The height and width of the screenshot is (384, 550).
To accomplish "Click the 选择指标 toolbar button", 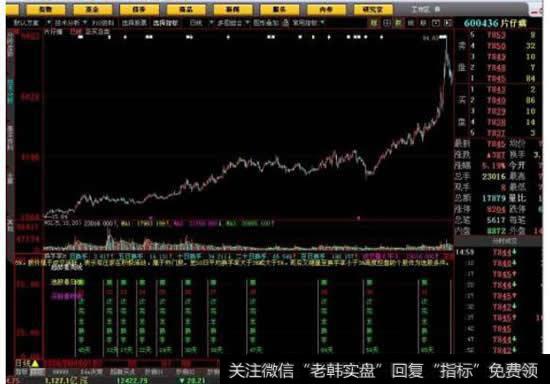I will (165, 23).
